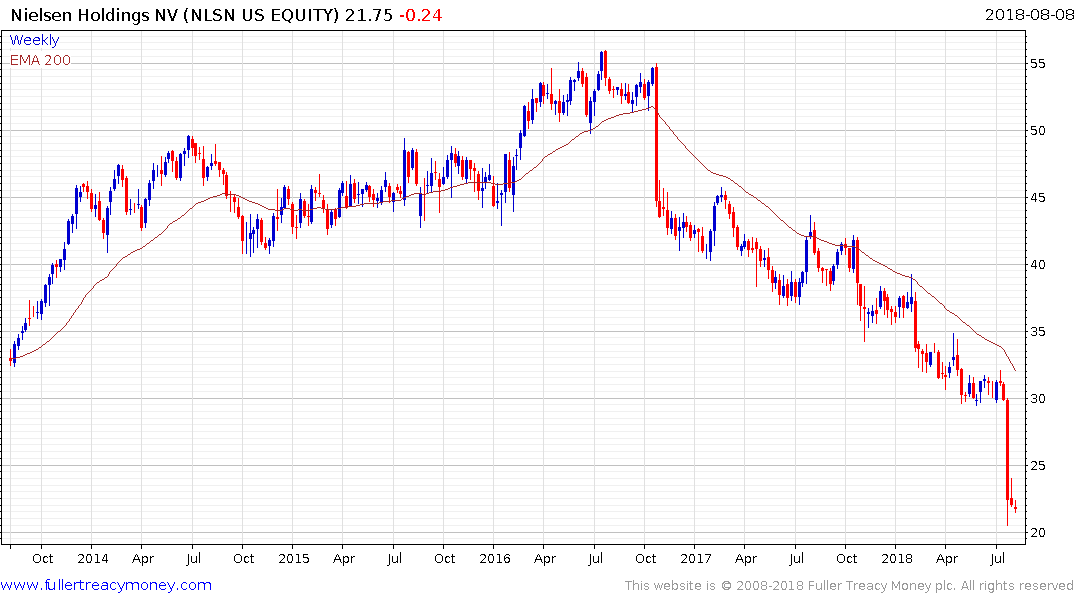Click the last Jul label after 2018
1075x600 pixels.
tap(998, 558)
